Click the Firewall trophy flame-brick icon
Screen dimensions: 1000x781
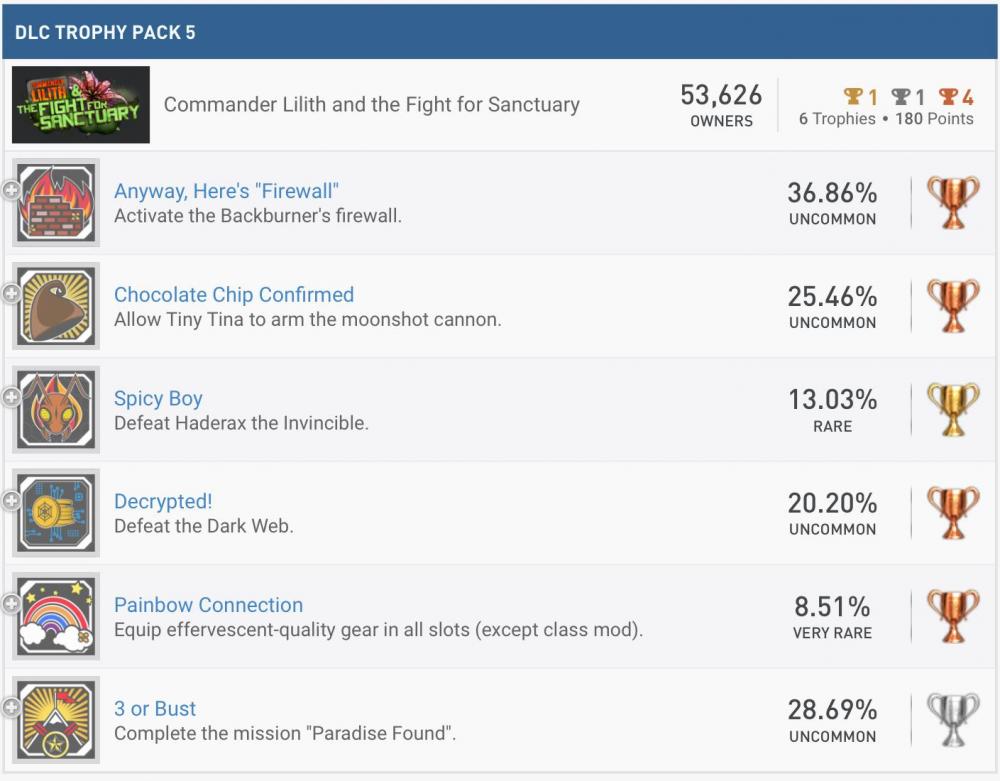click(x=56, y=203)
